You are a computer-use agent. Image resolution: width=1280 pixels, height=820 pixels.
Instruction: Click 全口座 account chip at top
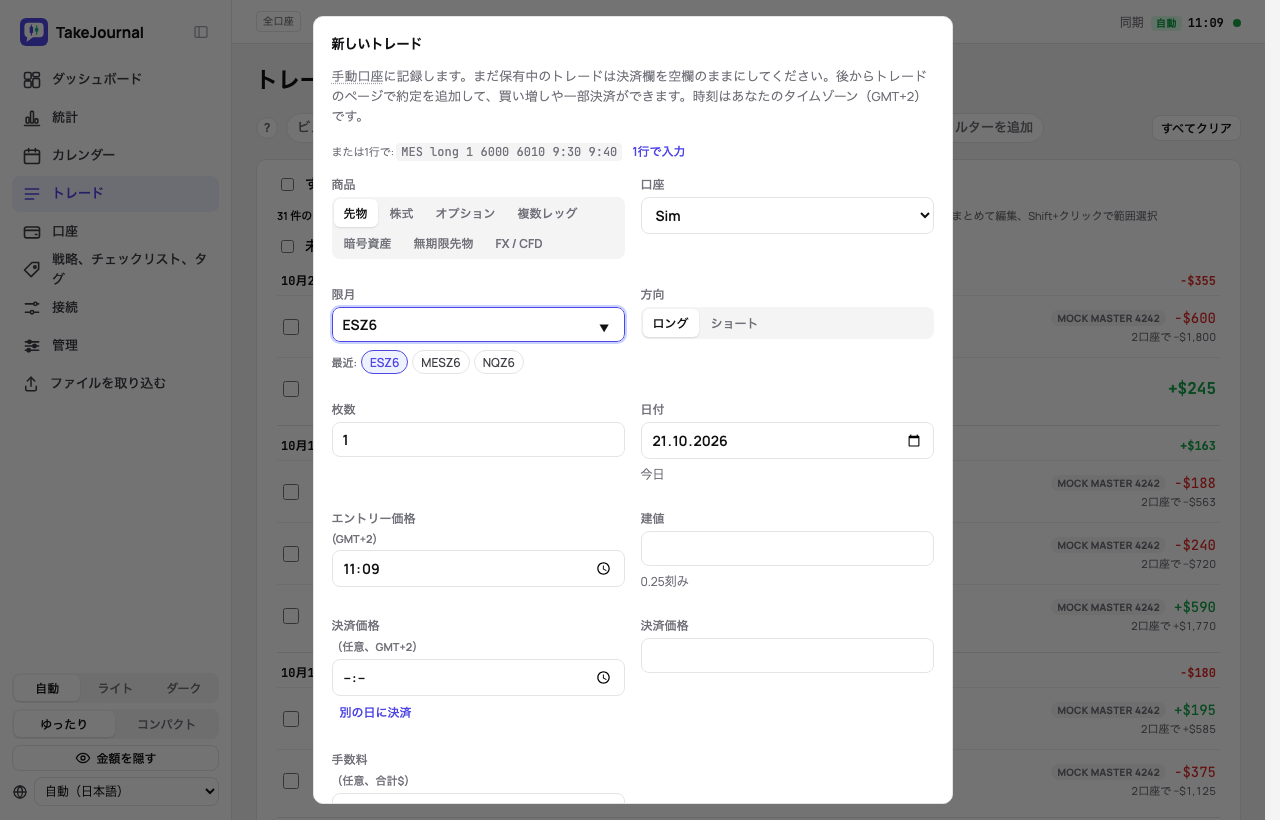tap(278, 21)
